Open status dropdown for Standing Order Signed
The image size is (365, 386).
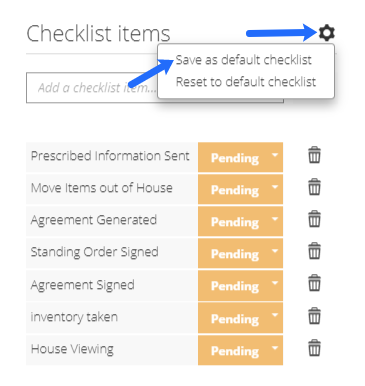point(240,253)
